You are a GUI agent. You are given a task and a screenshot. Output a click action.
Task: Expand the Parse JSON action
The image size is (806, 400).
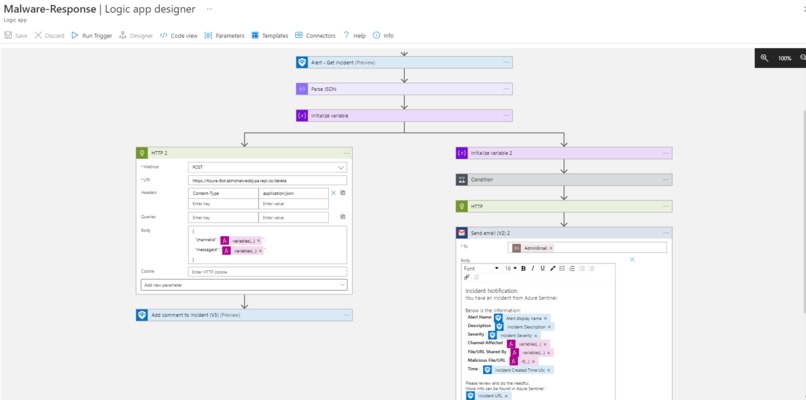point(404,89)
